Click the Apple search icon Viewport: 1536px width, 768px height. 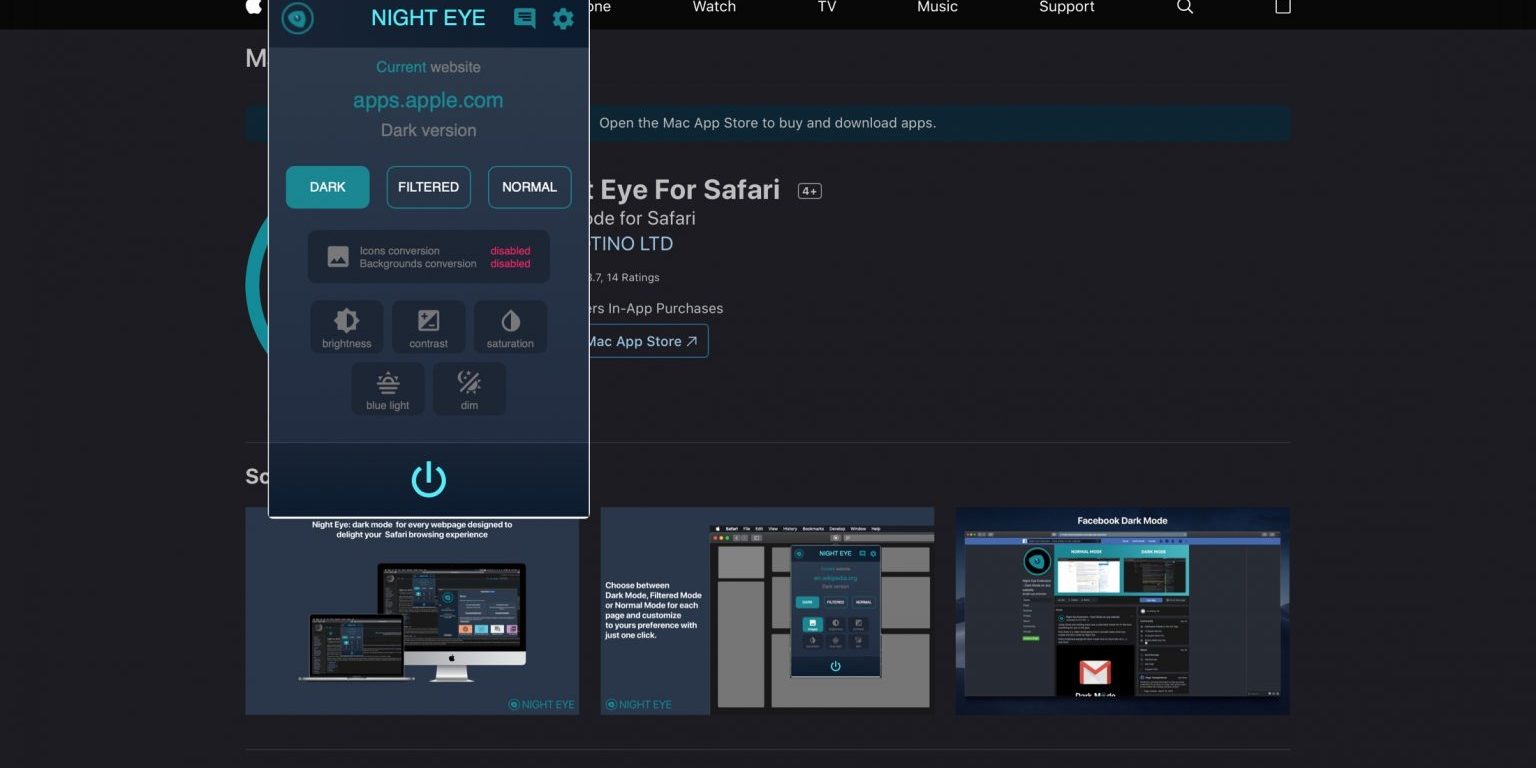coord(1185,7)
